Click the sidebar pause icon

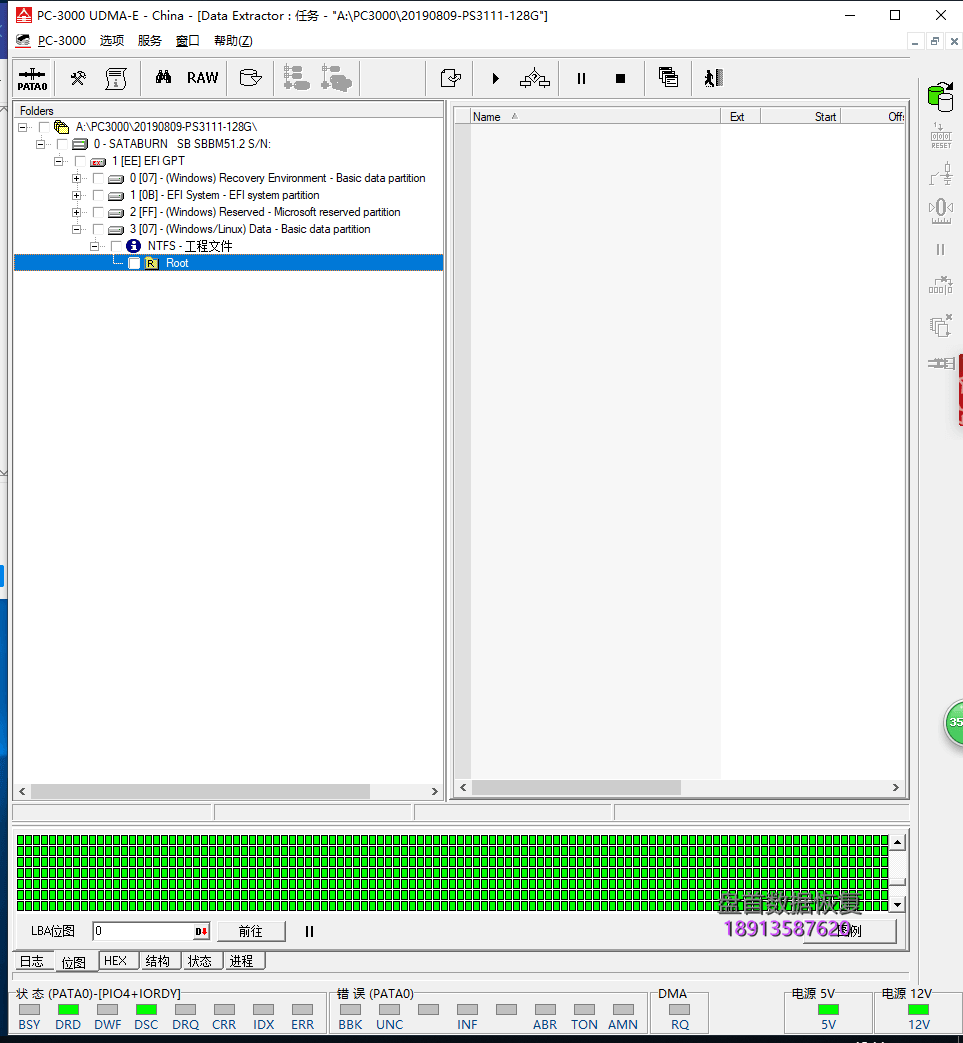point(940,249)
